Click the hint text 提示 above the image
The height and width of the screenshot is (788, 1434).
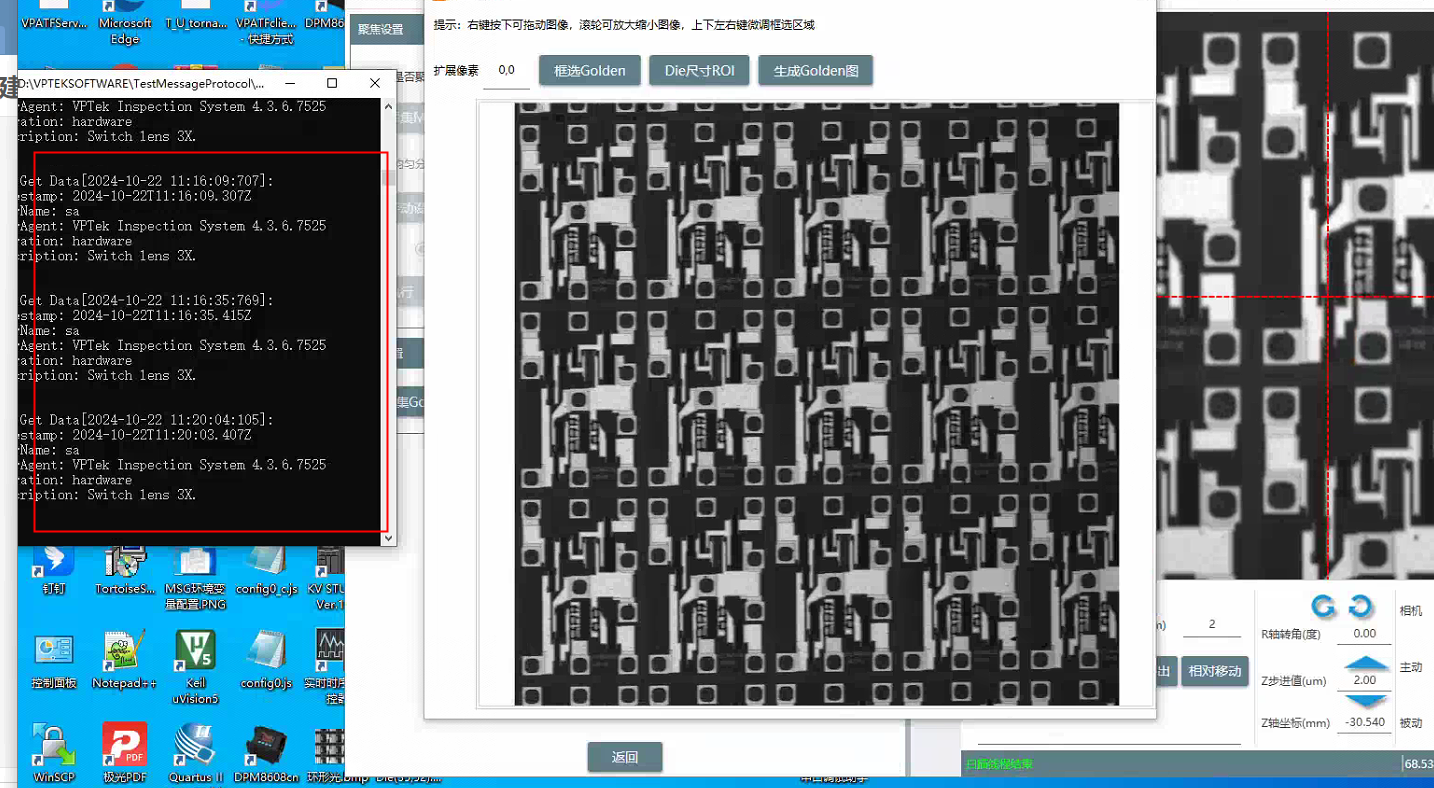(x=624, y=25)
